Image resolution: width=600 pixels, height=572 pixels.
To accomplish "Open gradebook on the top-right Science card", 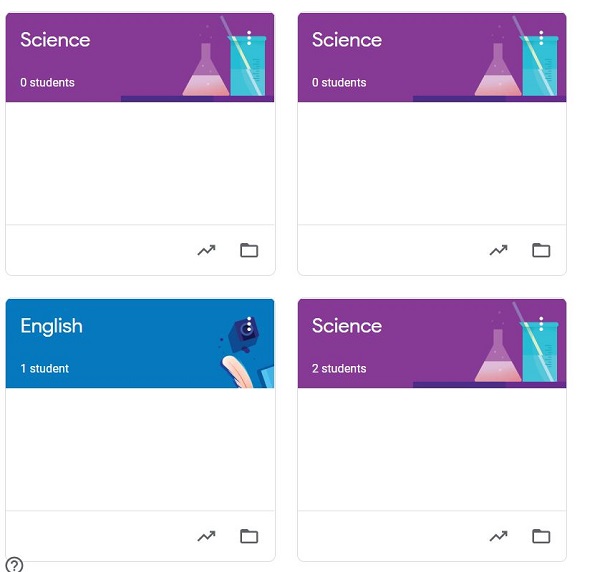I will (498, 251).
